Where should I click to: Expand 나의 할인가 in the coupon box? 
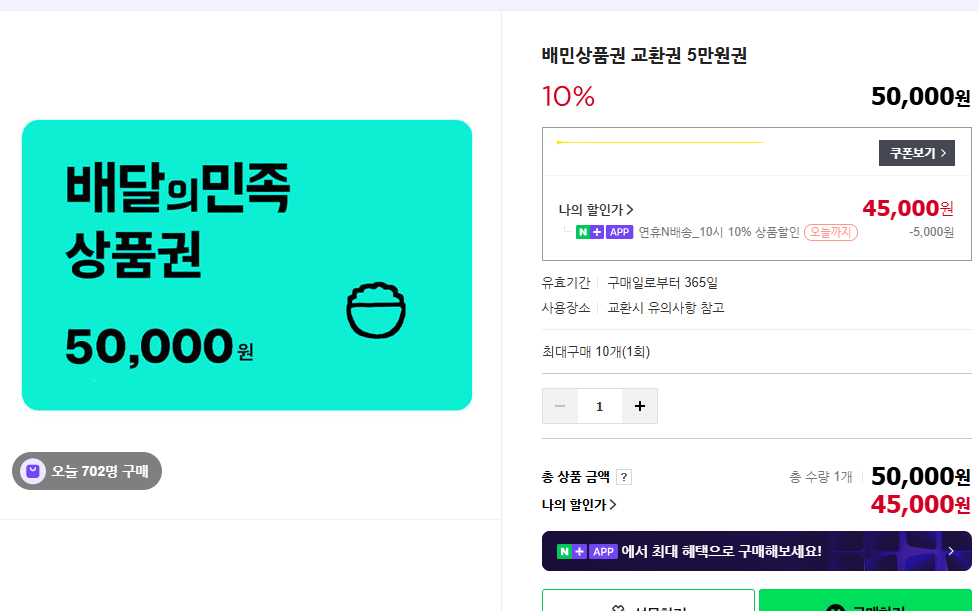(x=596, y=210)
